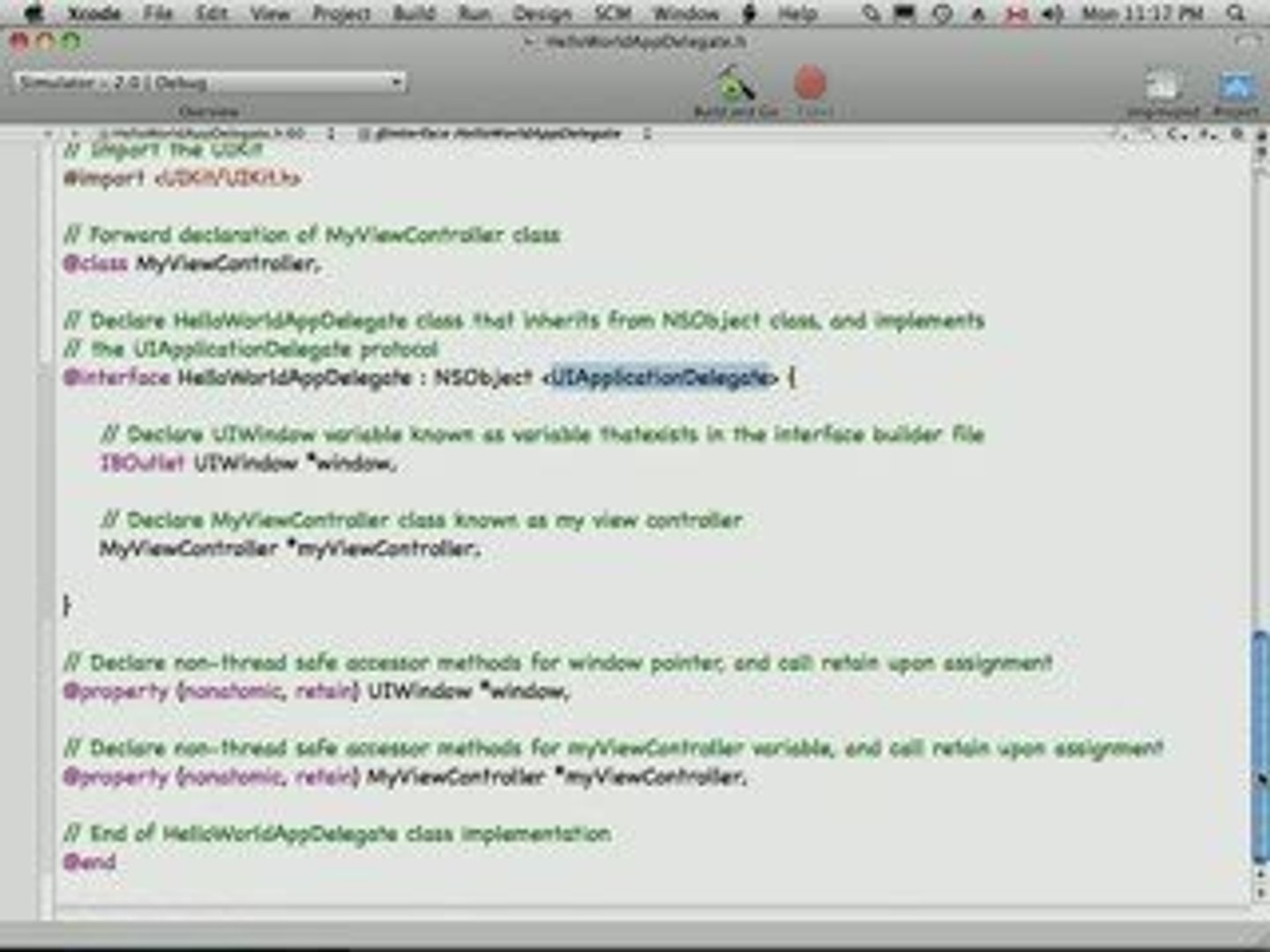Open the Build menu
The image size is (1270, 952).
point(414,13)
